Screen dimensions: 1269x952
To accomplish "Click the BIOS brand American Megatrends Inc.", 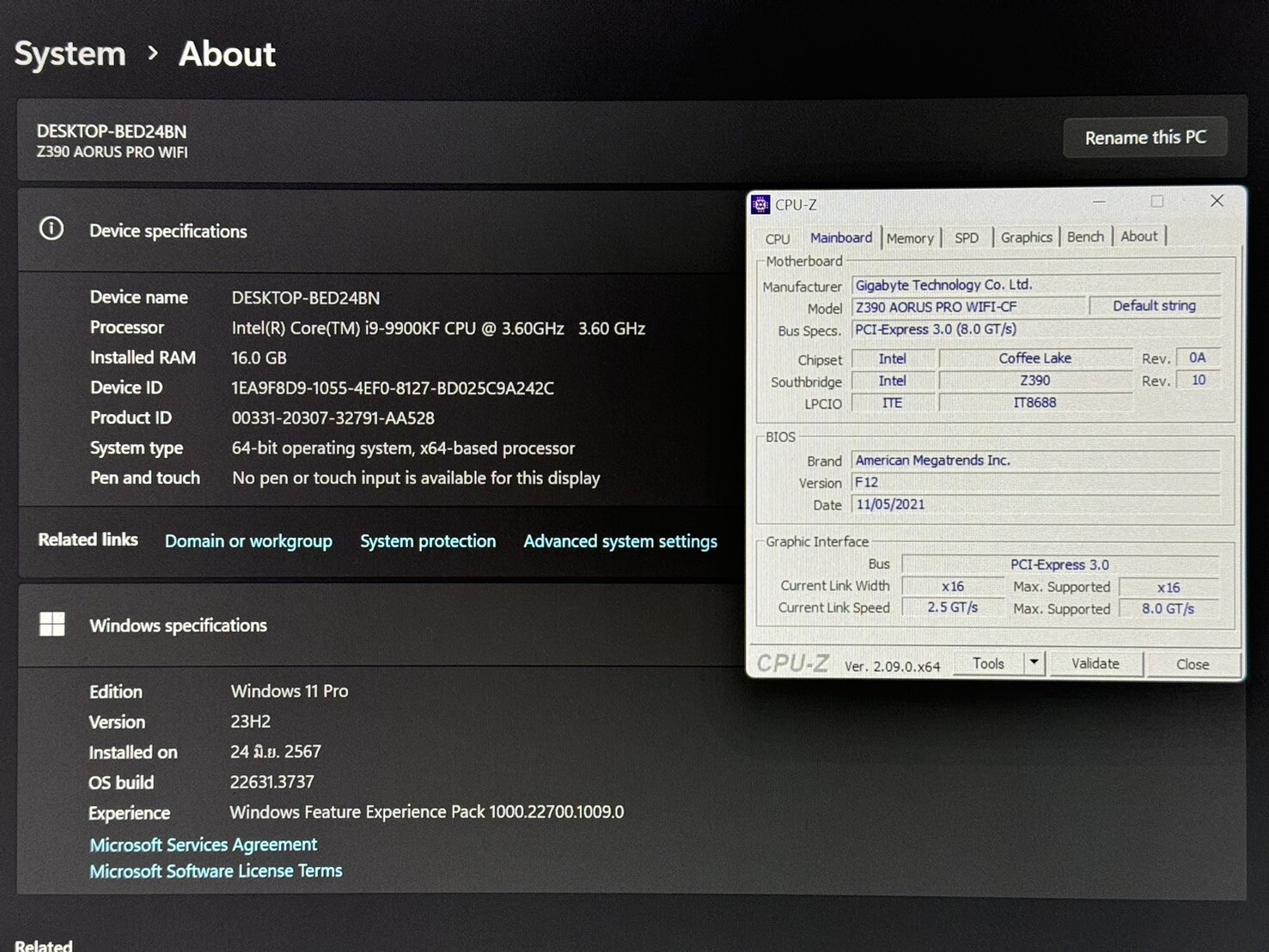I will coord(1035,461).
